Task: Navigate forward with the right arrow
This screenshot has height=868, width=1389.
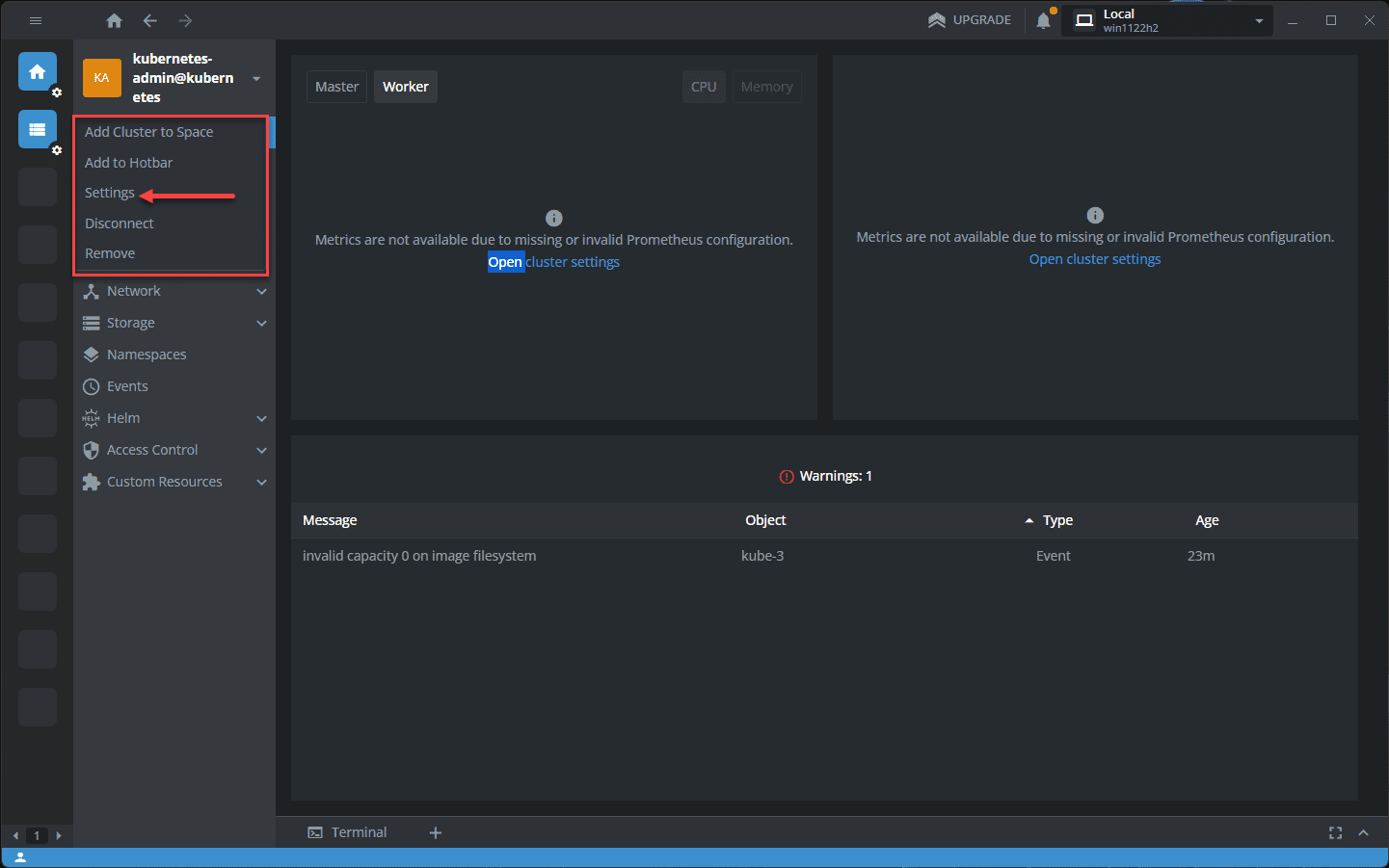Action: click(x=185, y=20)
